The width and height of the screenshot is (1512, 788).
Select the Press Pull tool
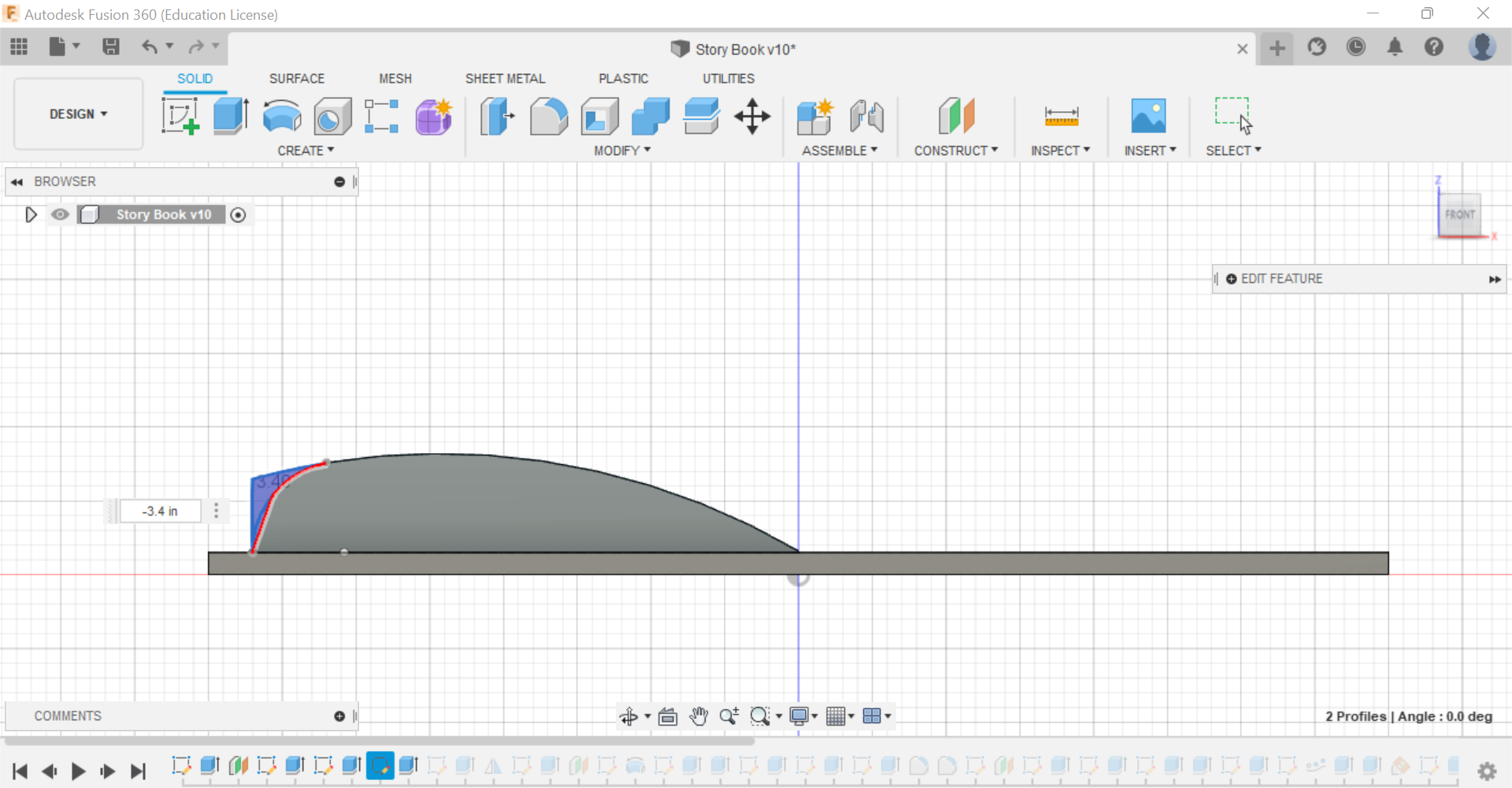point(498,116)
